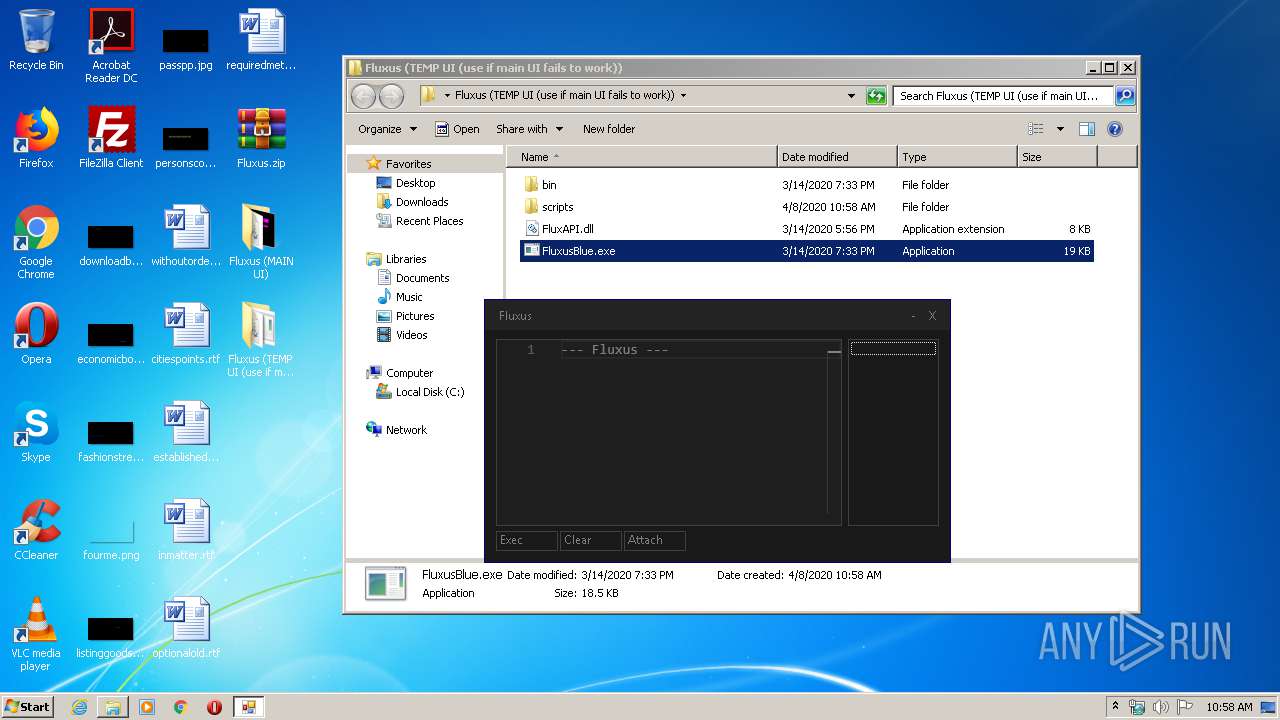Launch Firefox from the desktop

36,138
